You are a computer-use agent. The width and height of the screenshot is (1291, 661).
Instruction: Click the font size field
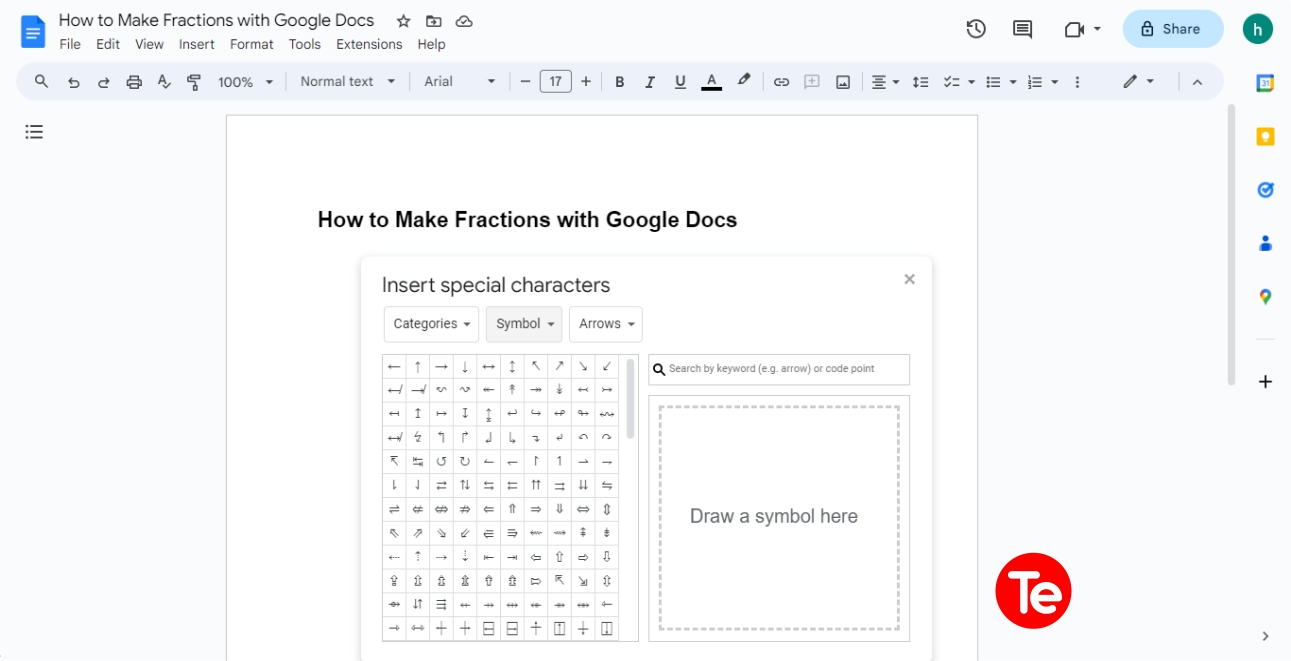click(555, 82)
